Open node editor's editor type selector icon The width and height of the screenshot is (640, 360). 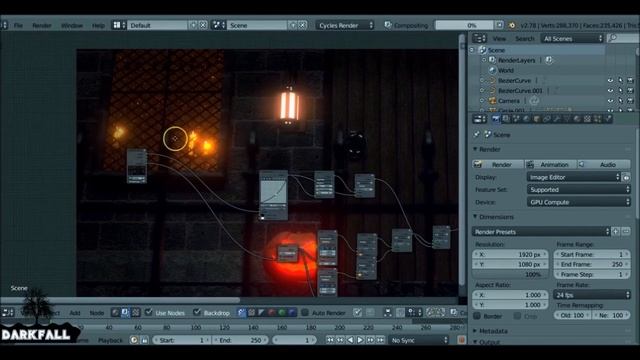(x=8, y=313)
